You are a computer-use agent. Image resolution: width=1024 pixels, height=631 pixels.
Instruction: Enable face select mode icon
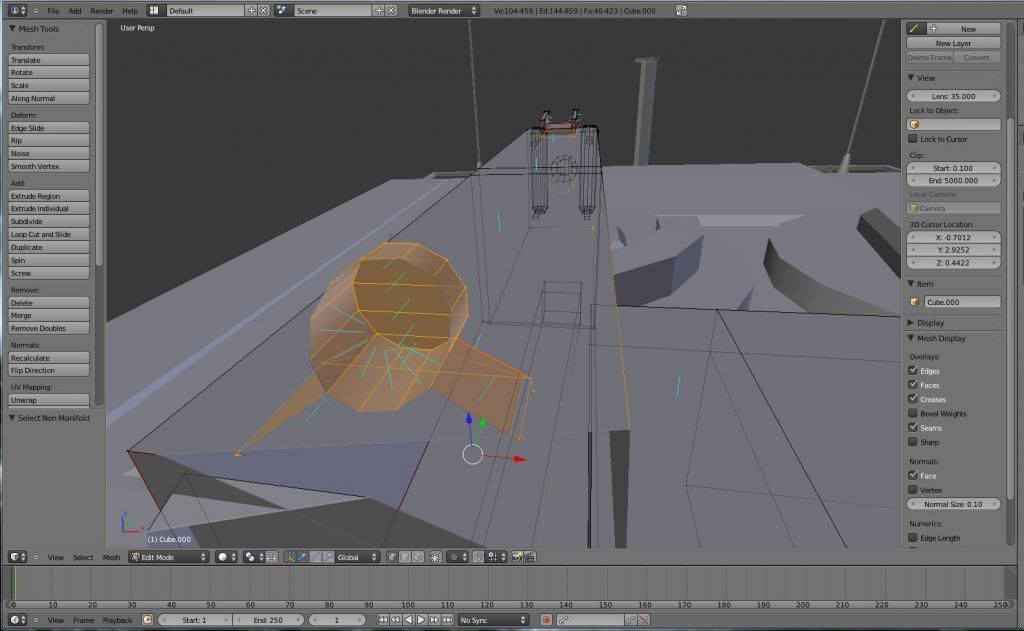click(x=415, y=557)
